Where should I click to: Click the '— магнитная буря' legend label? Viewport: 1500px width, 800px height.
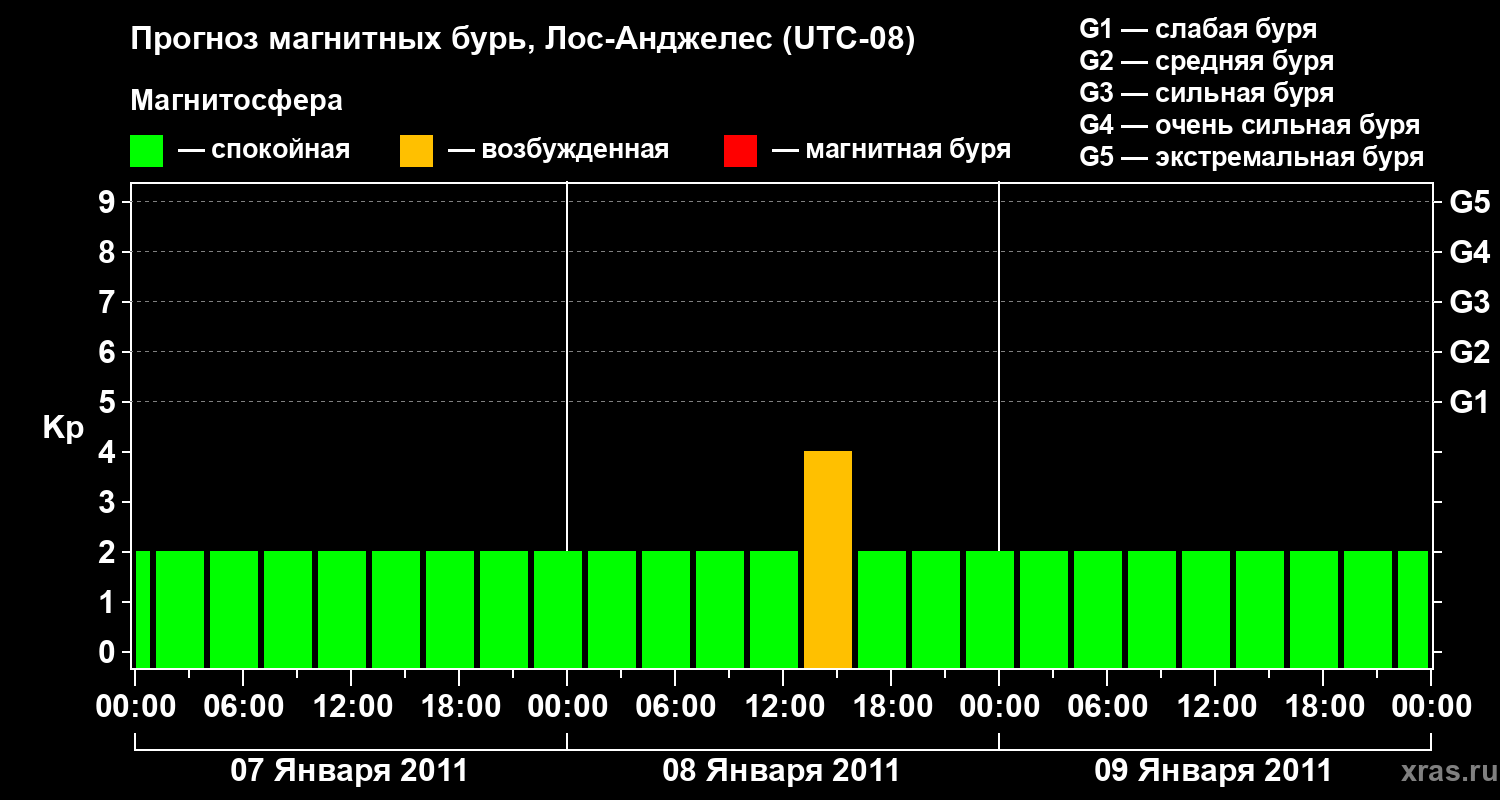pos(891,151)
